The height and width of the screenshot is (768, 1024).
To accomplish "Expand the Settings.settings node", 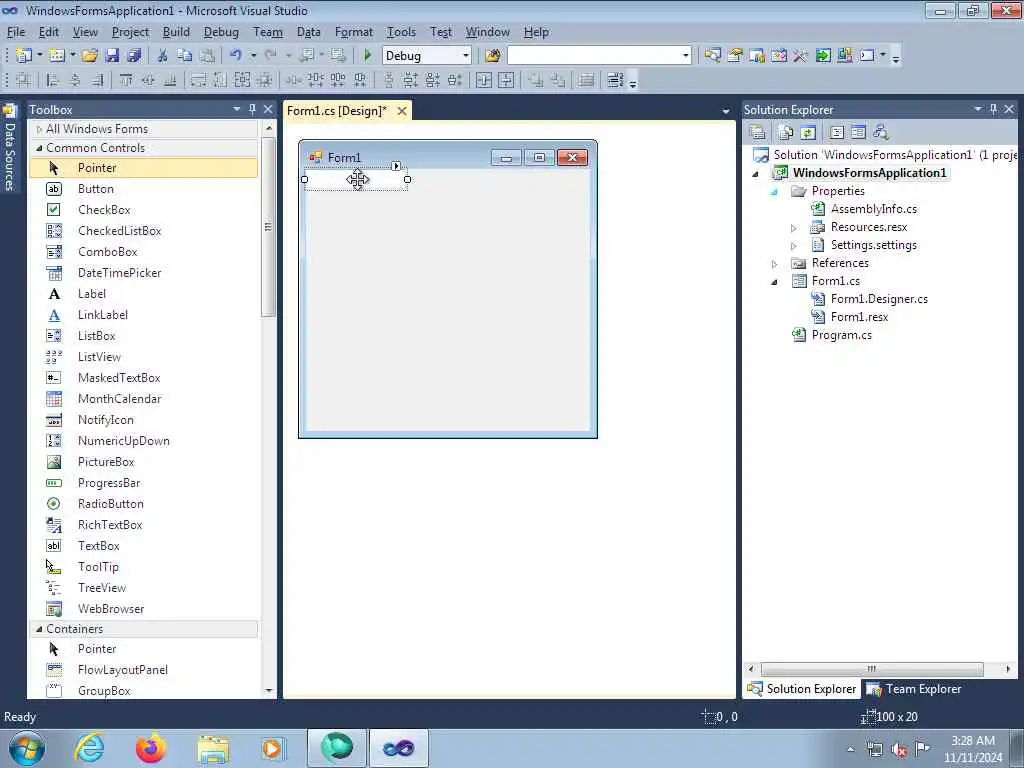I will point(793,246).
